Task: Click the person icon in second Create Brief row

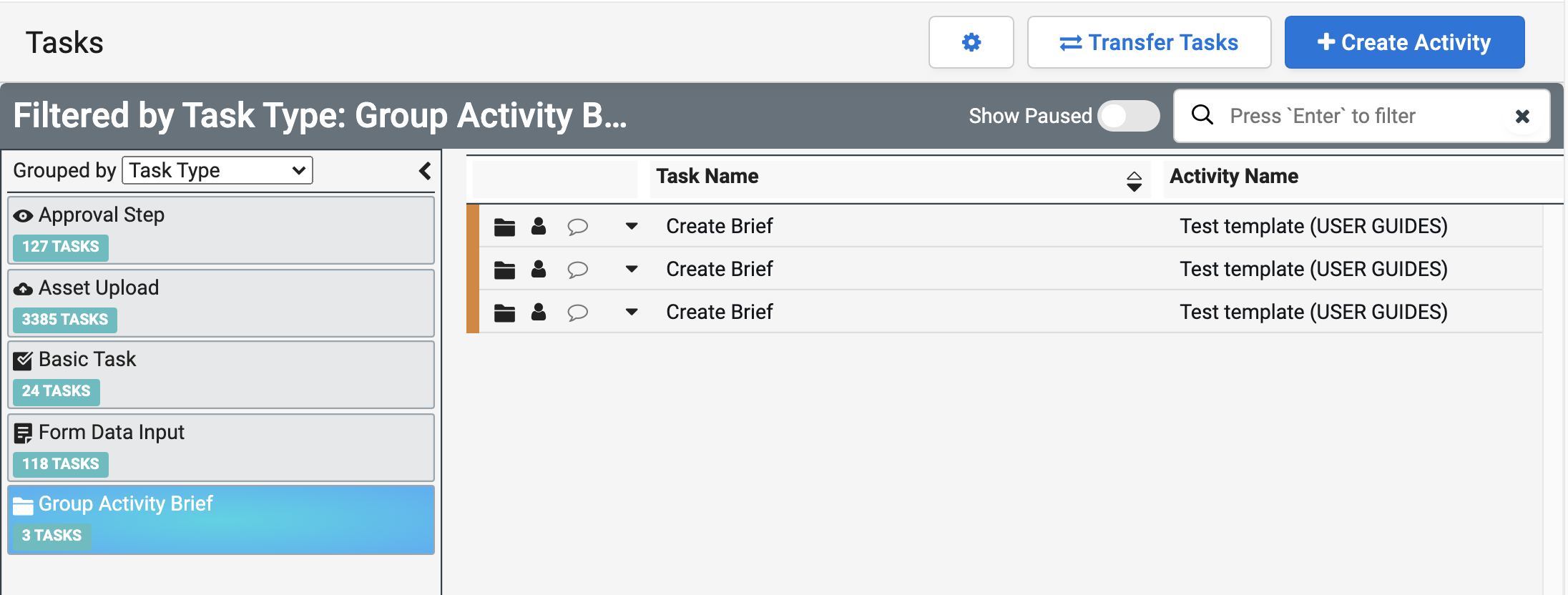Action: (539, 270)
